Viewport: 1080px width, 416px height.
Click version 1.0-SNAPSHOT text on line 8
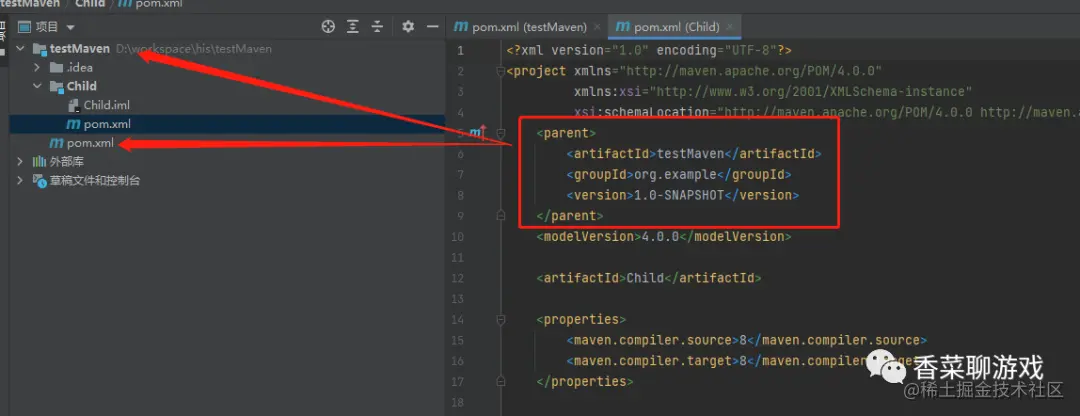pyautogui.click(x=683, y=195)
